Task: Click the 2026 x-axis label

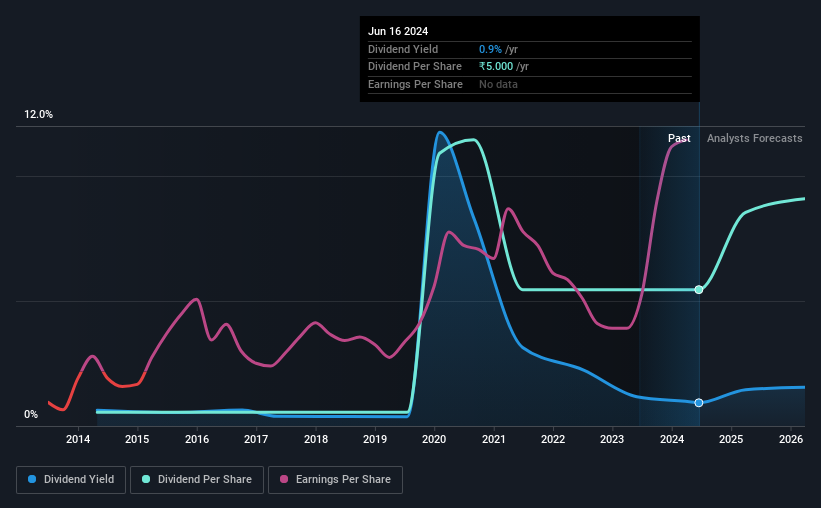Action: pyautogui.click(x=791, y=439)
